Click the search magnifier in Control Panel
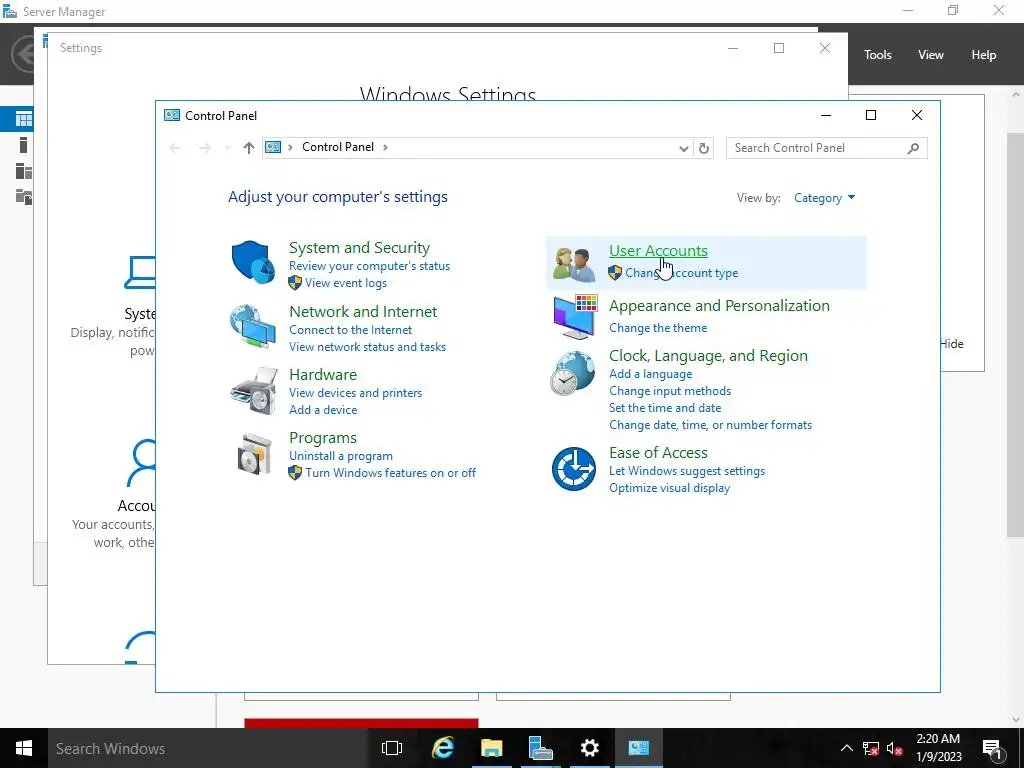This screenshot has height=768, width=1024. [913, 148]
